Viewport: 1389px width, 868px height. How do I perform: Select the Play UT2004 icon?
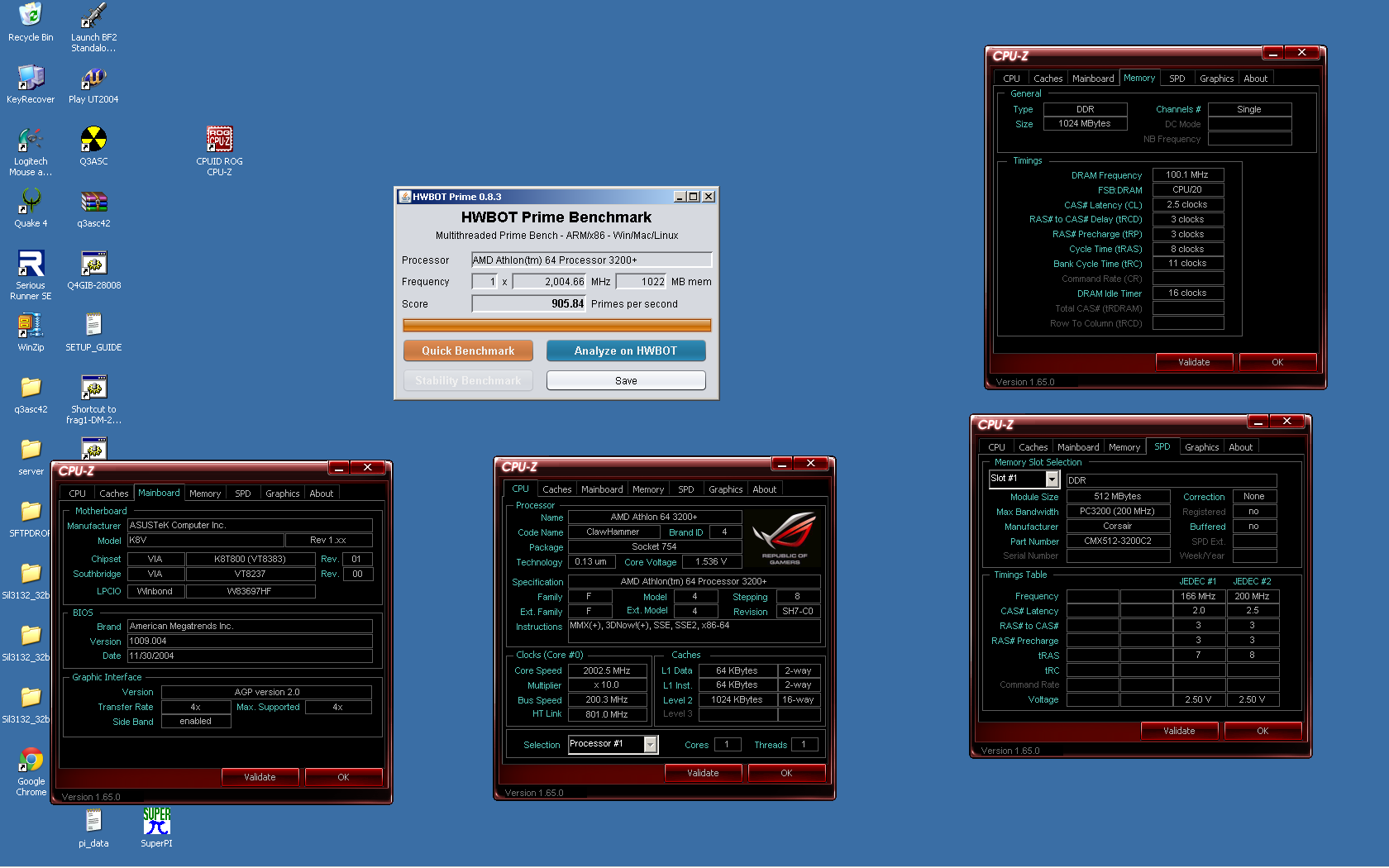coord(93,77)
